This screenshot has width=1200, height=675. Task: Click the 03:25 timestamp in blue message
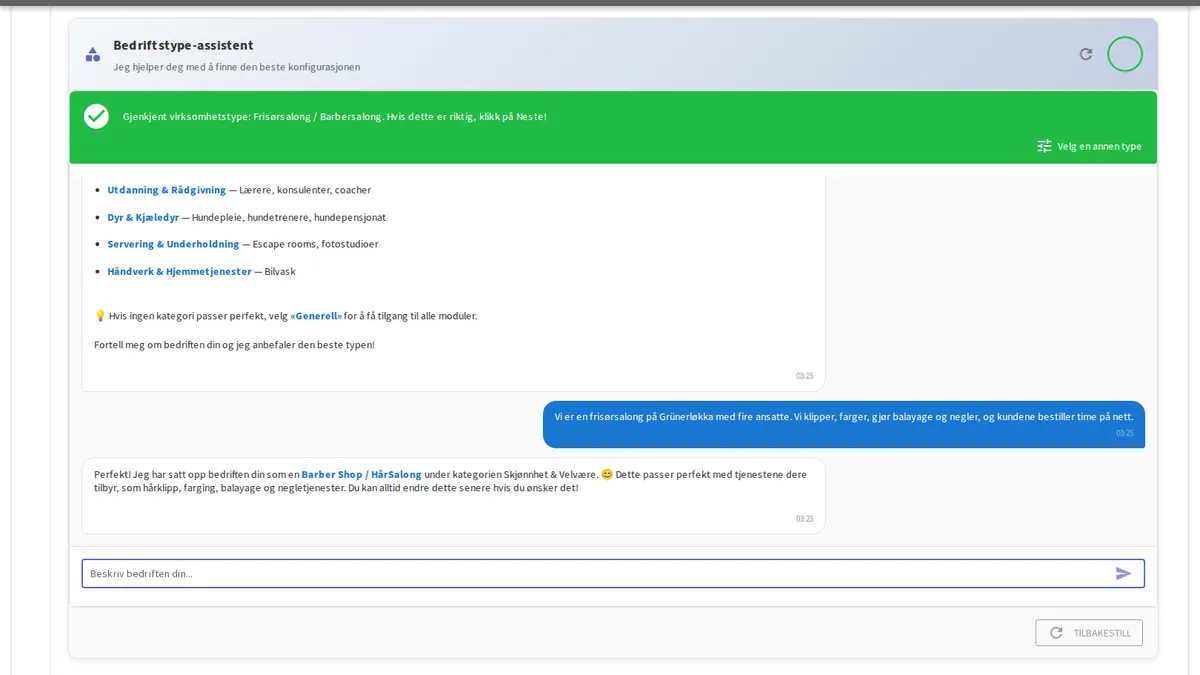coord(1125,433)
